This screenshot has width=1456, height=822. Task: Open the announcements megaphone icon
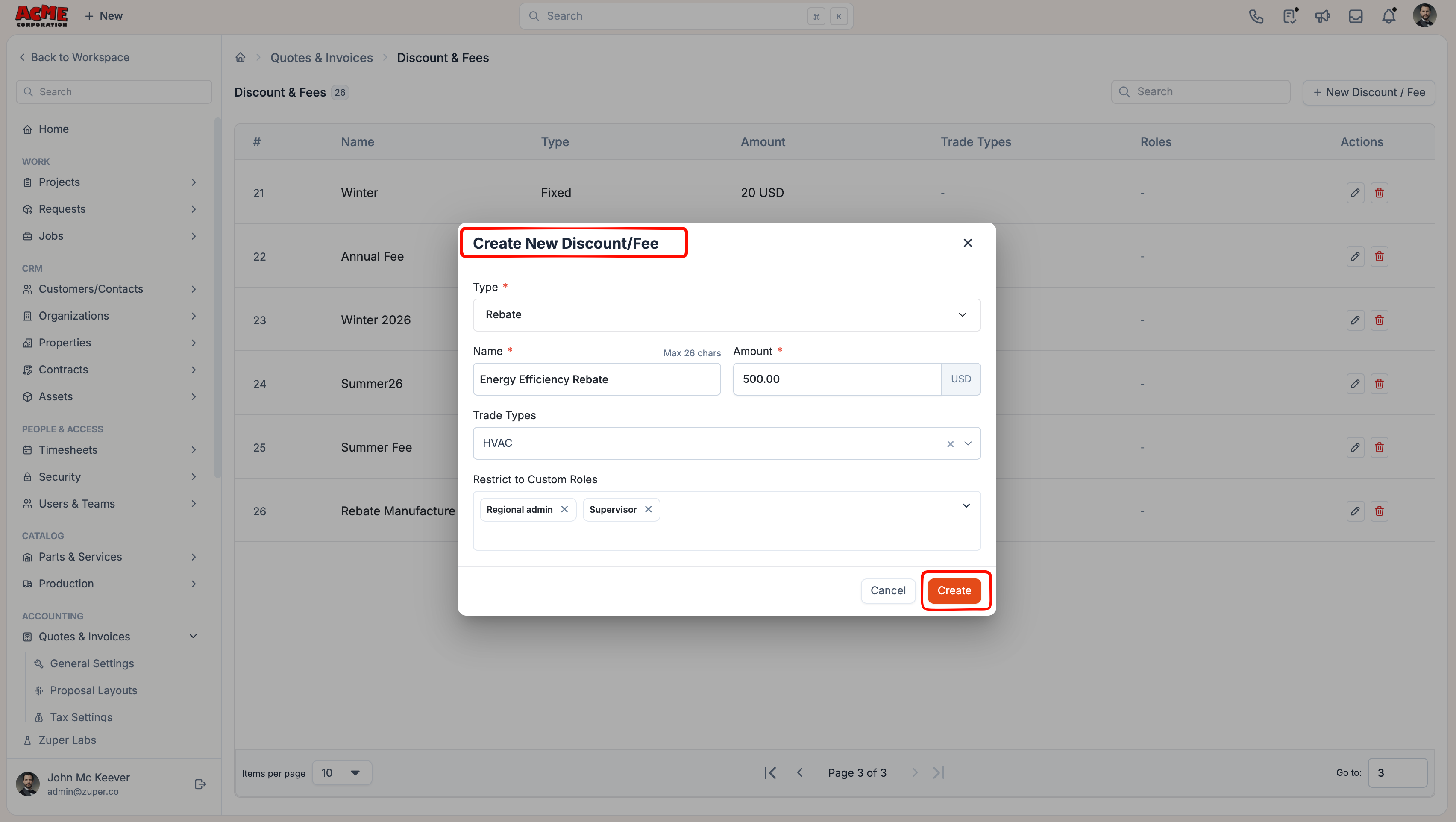(1322, 16)
